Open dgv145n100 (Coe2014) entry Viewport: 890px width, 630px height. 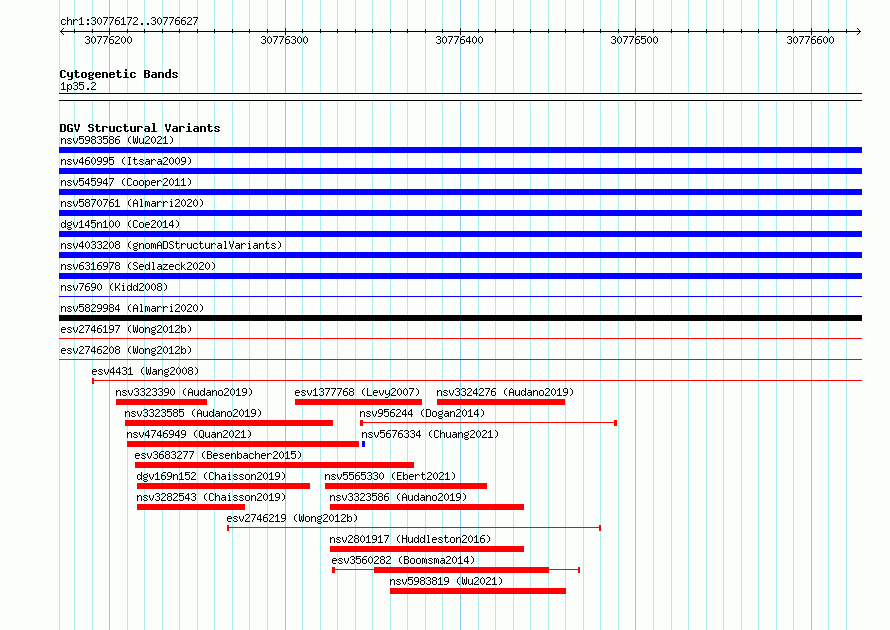tap(120, 224)
